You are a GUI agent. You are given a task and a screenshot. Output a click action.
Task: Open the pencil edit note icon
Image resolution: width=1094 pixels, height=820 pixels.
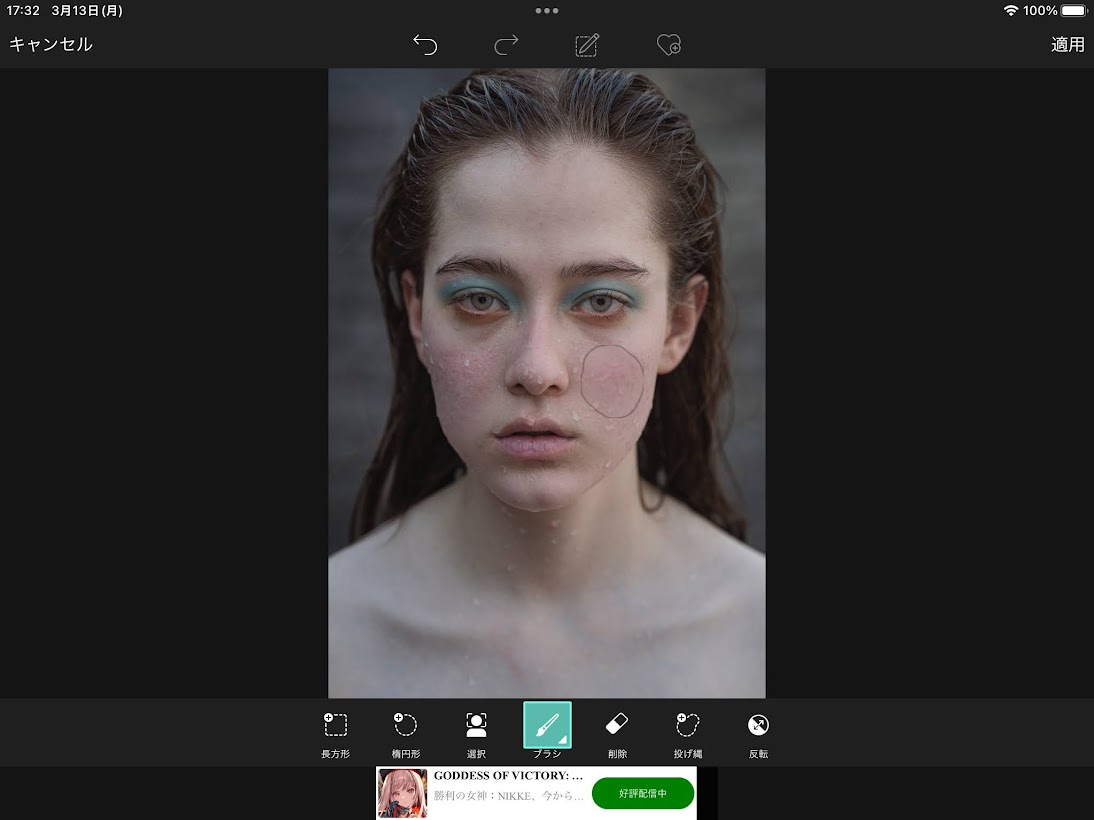[x=587, y=44]
